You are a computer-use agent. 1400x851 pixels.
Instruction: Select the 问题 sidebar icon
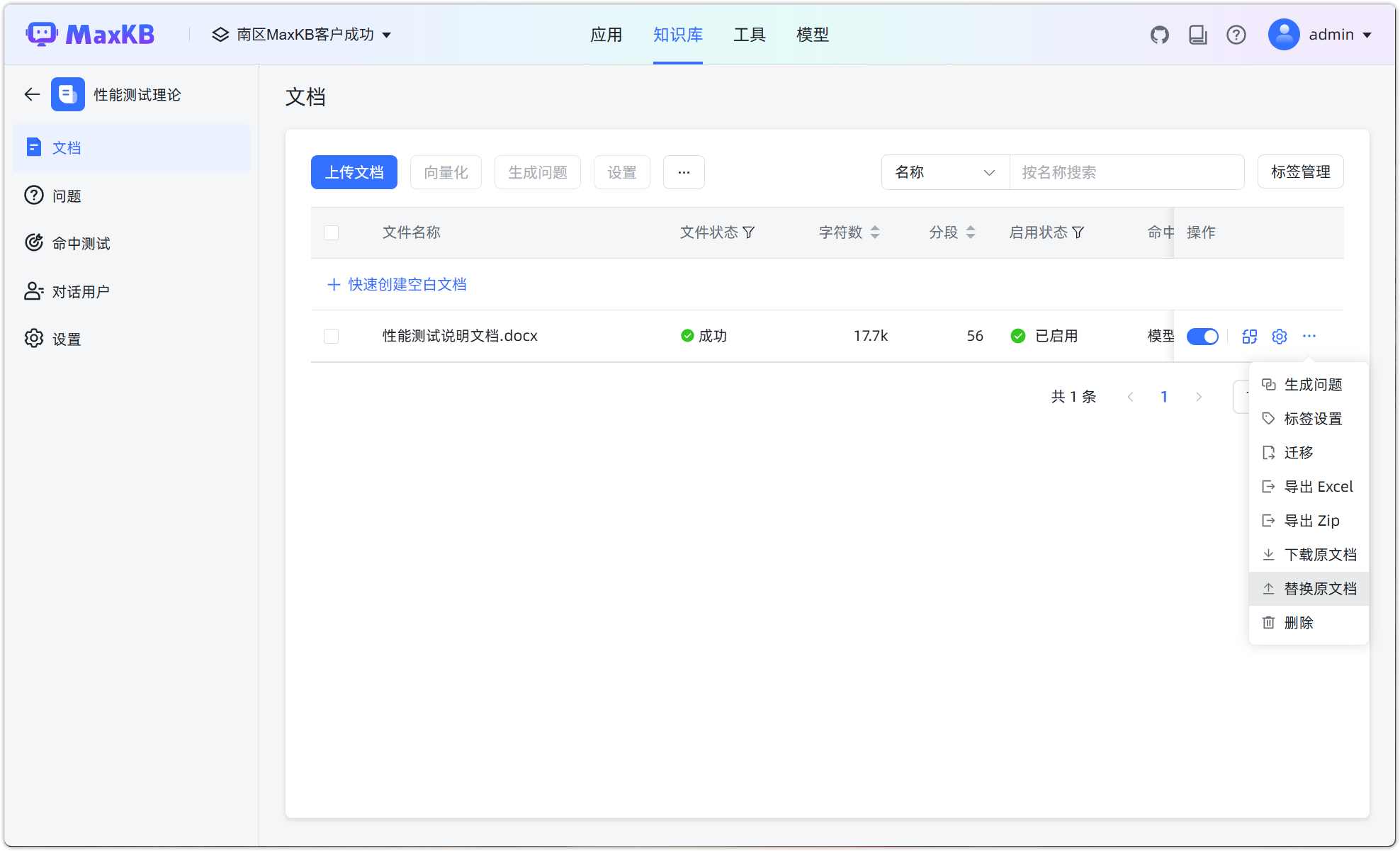34,196
